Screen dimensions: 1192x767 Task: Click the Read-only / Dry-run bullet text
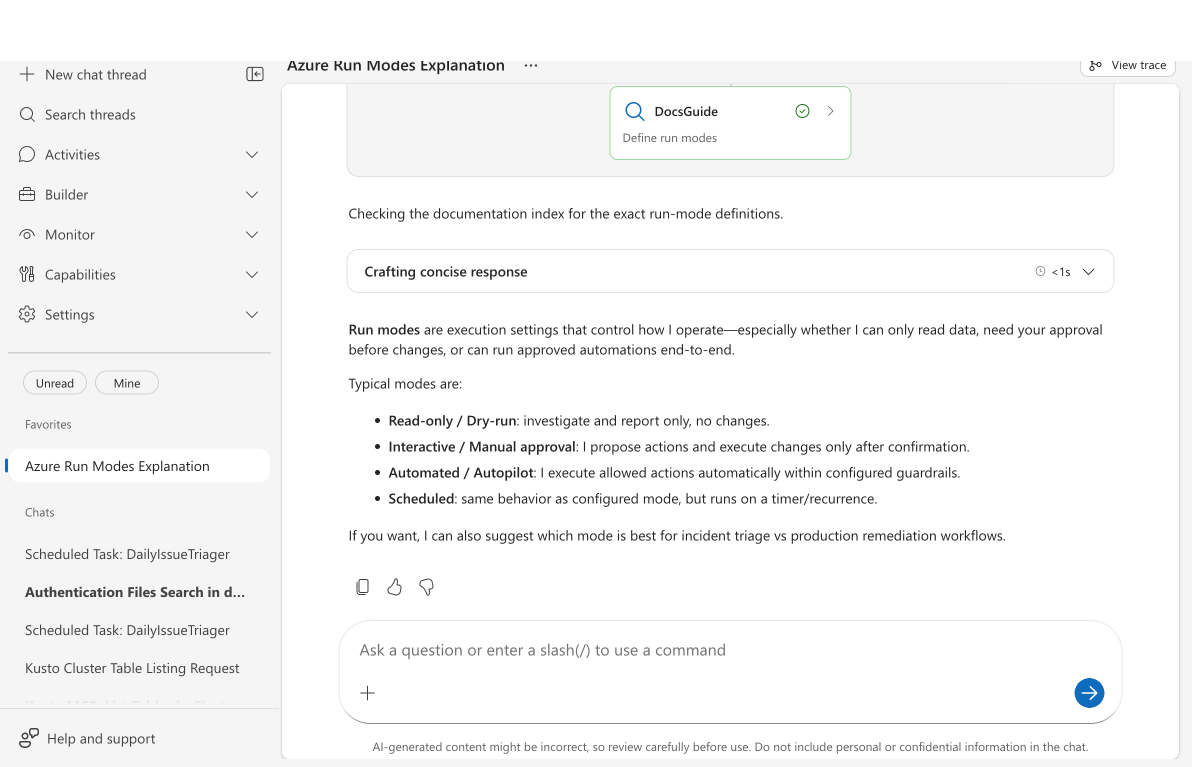pos(579,420)
